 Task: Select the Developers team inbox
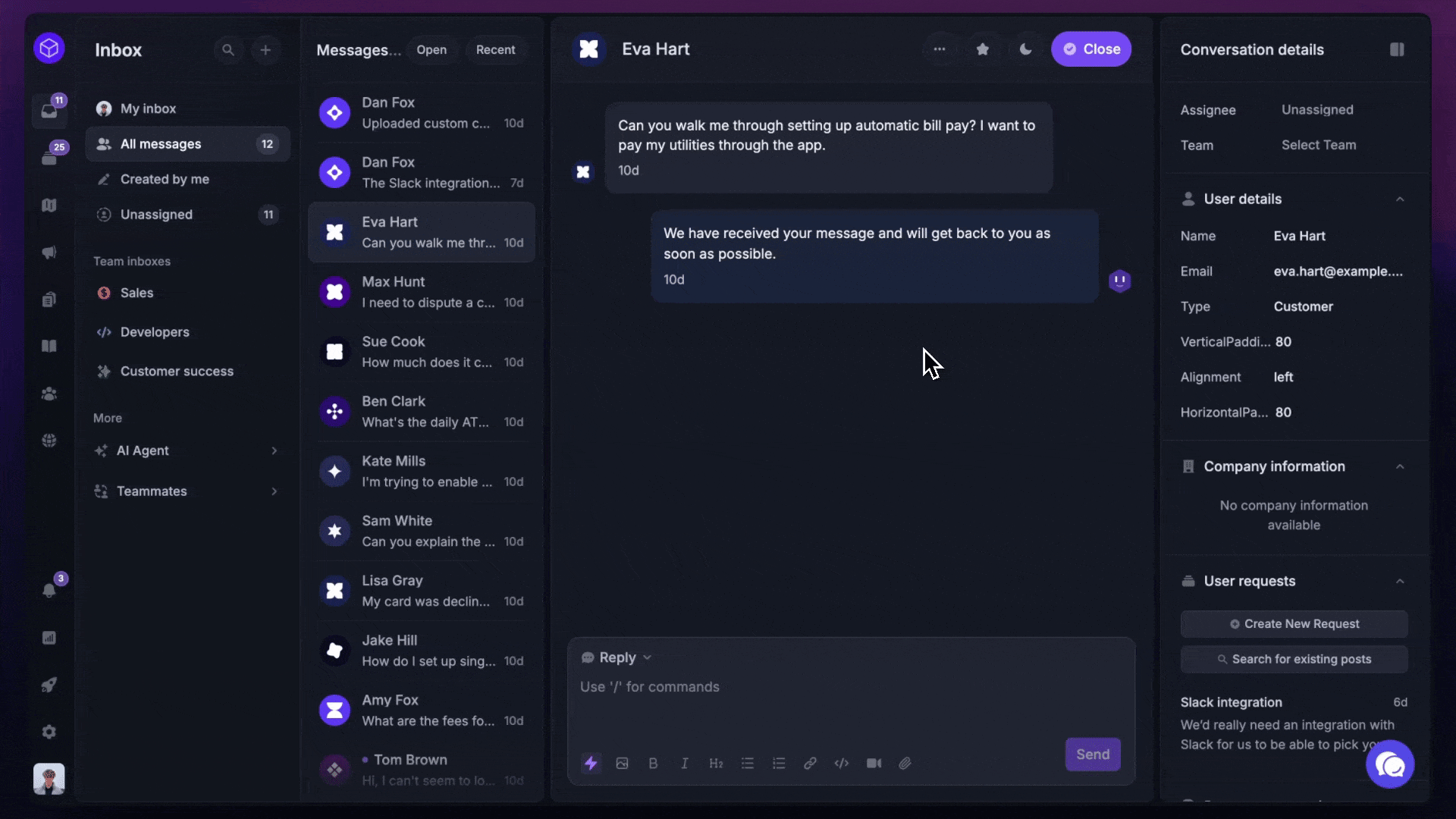click(155, 332)
